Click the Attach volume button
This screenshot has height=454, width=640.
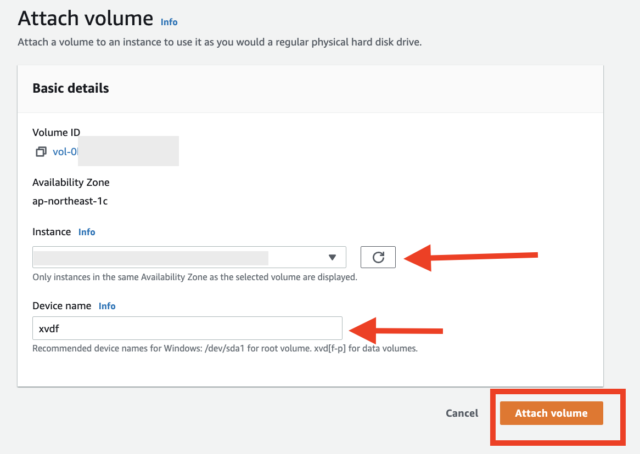pyautogui.click(x=551, y=413)
